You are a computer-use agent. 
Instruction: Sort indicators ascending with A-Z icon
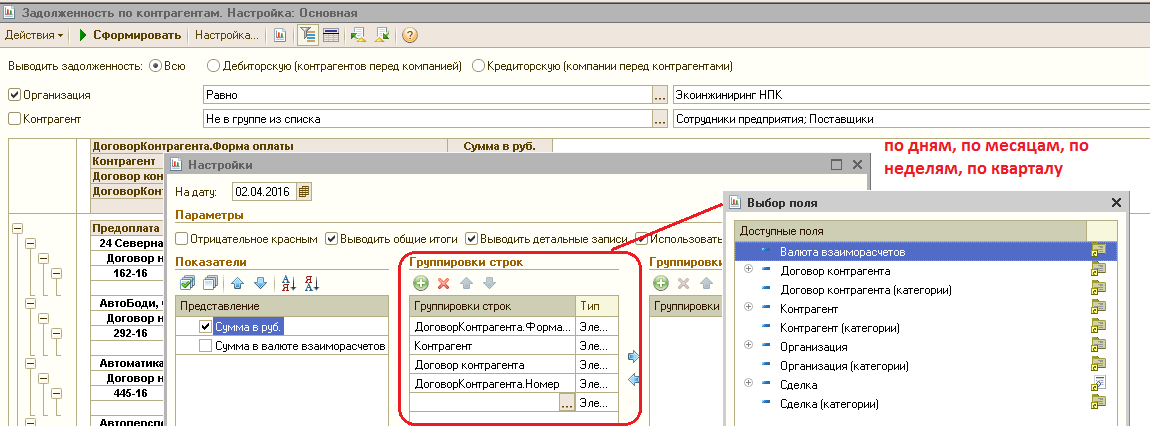click(288, 284)
